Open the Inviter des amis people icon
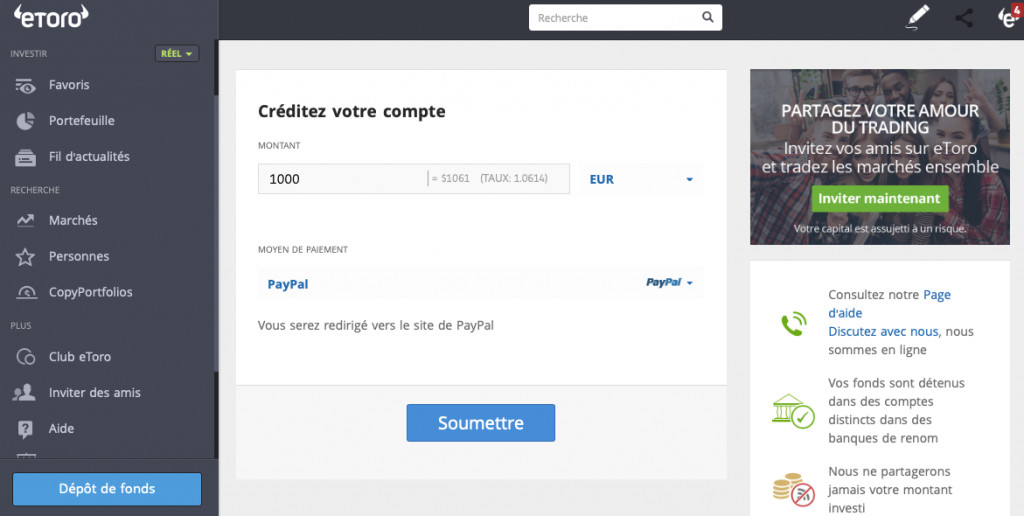This screenshot has width=1024, height=516. (25, 393)
